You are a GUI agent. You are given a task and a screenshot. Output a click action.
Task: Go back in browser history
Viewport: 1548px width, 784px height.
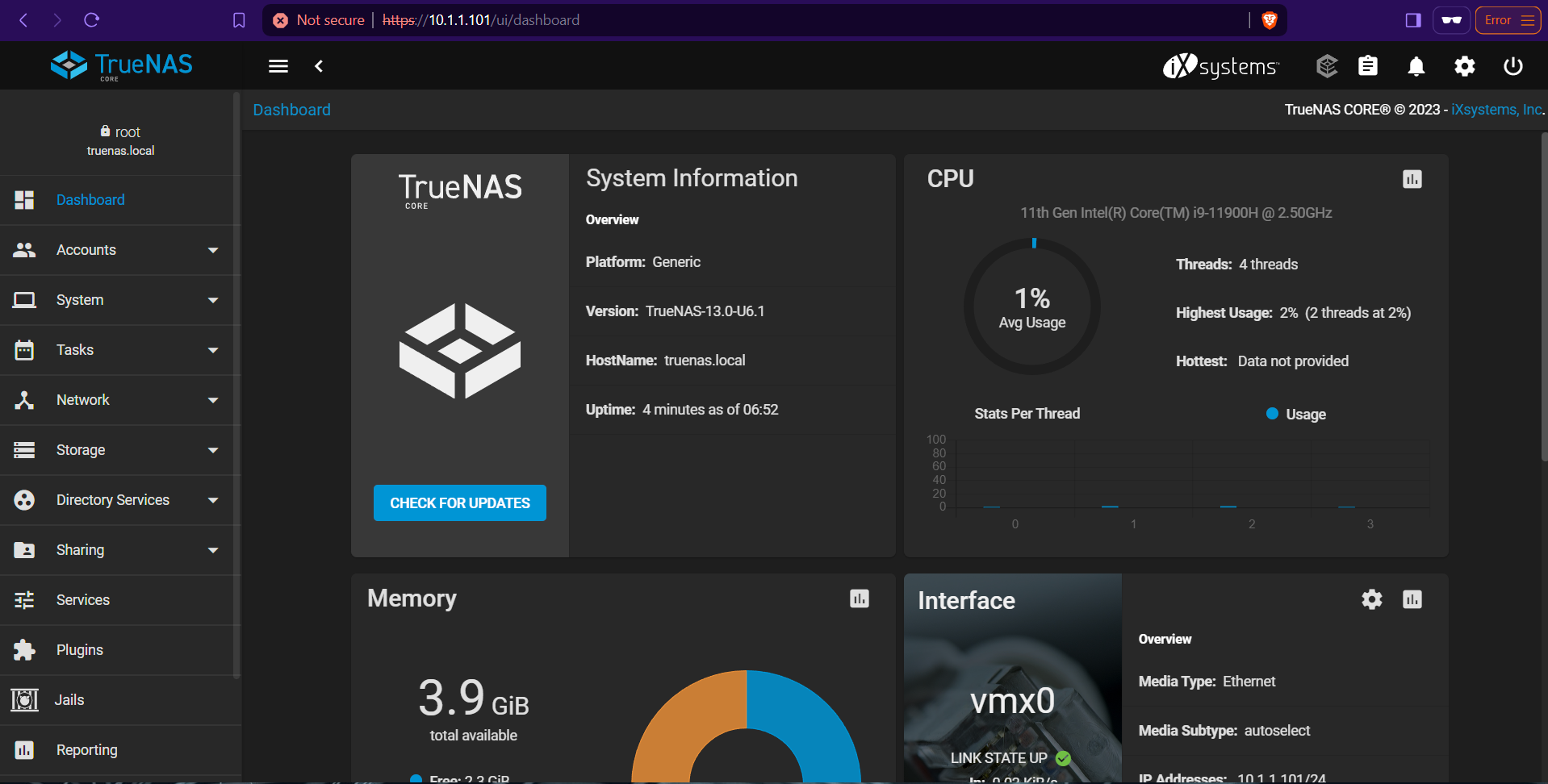coord(23,20)
